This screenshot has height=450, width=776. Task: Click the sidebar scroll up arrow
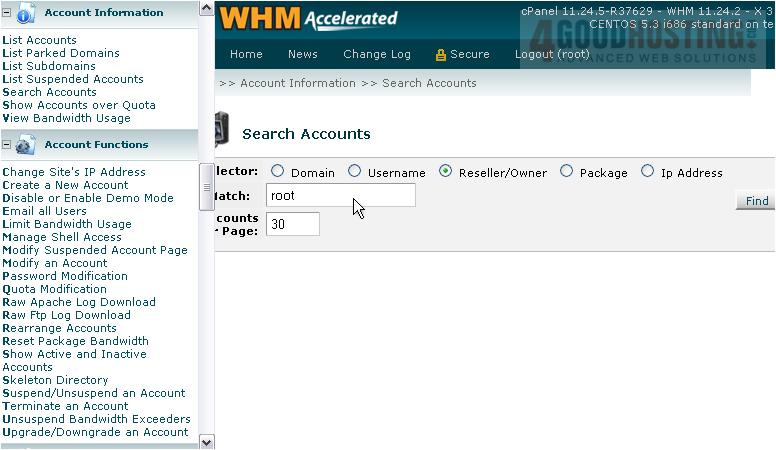207,8
